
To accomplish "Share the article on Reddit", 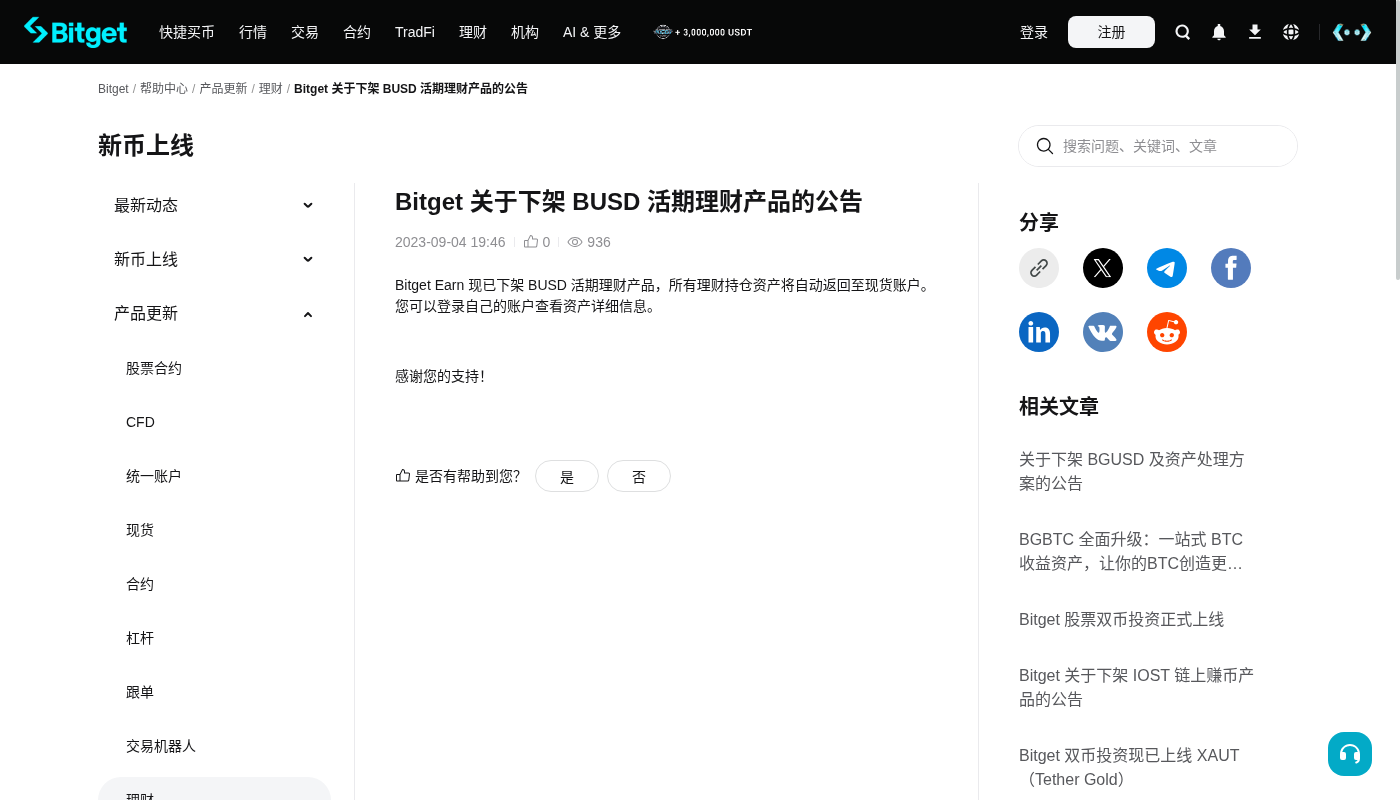I will point(1167,332).
